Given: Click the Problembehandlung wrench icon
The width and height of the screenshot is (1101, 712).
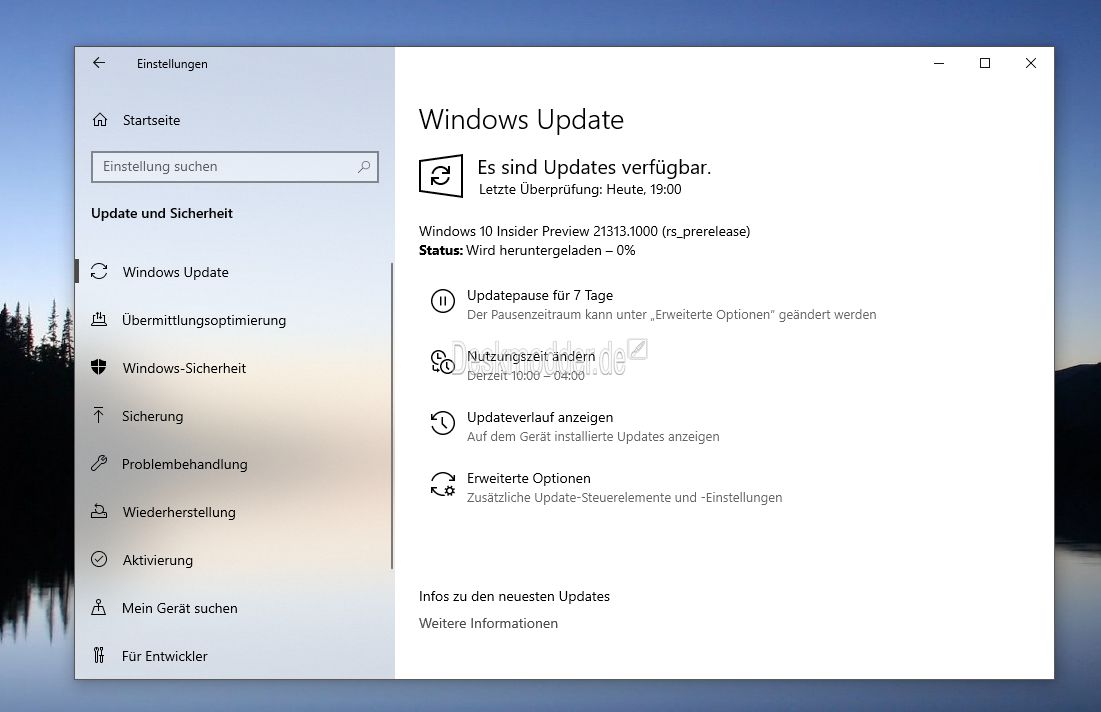Looking at the screenshot, I should coord(99,463).
